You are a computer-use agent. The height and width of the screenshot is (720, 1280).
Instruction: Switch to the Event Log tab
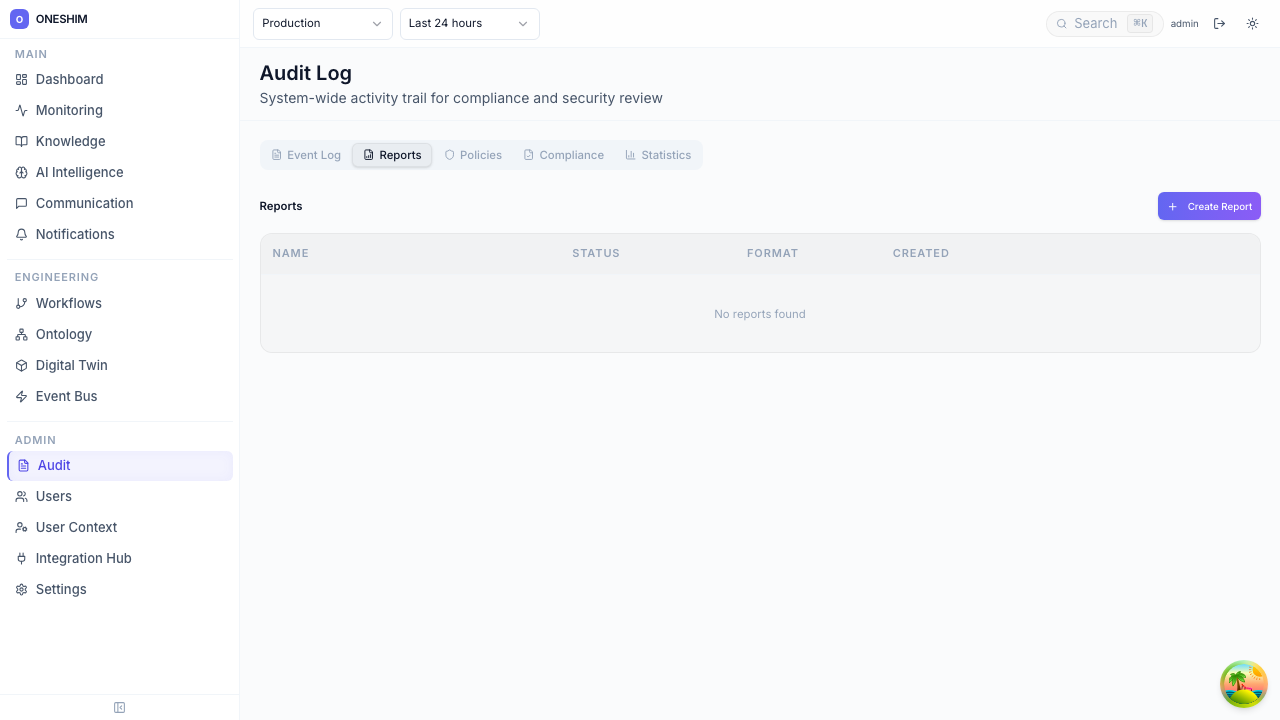(306, 155)
